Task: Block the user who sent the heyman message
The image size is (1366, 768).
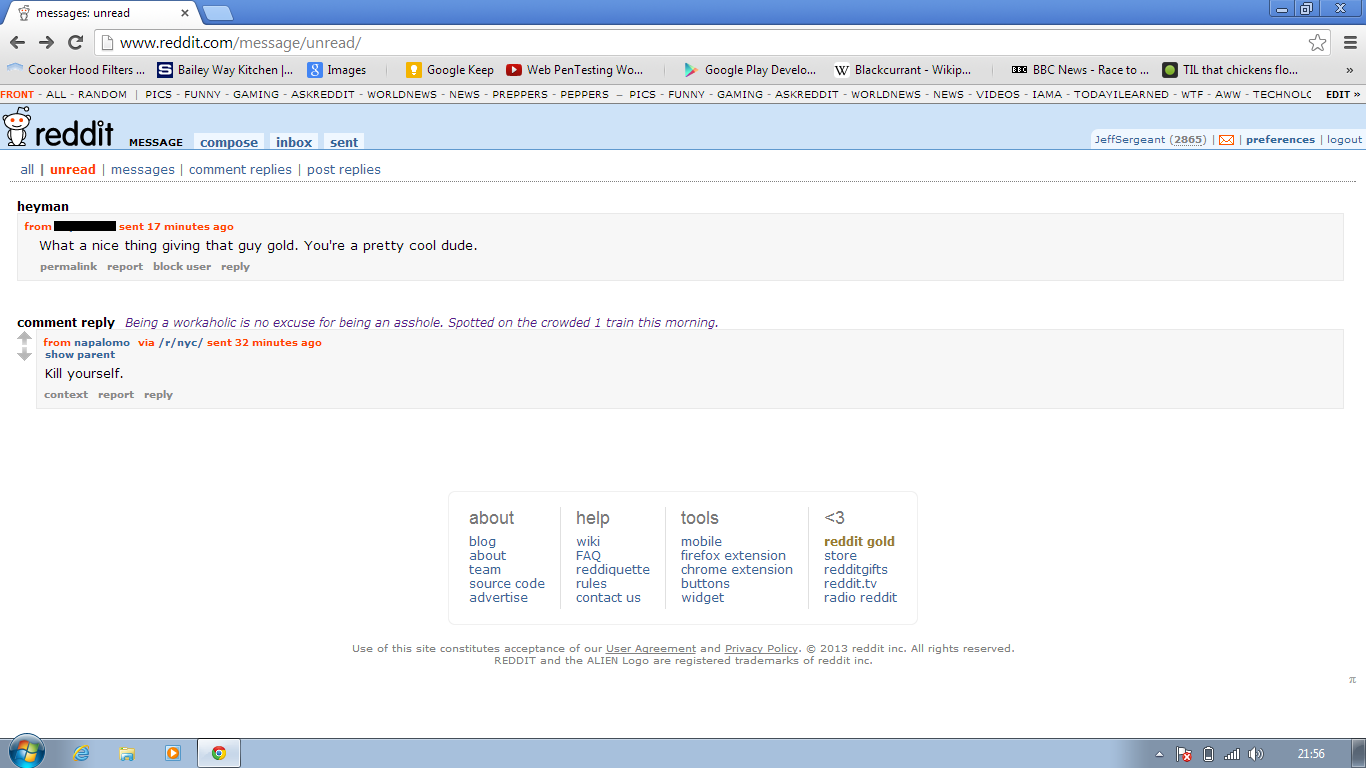Action: (182, 266)
